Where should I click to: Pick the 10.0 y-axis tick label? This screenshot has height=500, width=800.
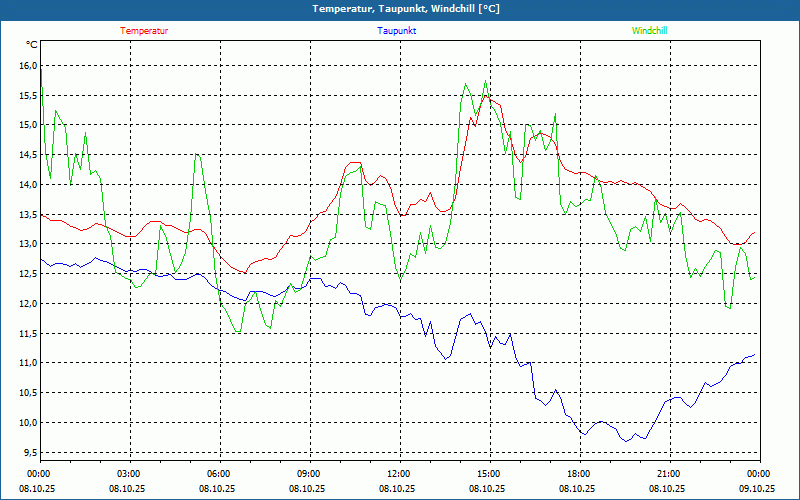[27, 422]
